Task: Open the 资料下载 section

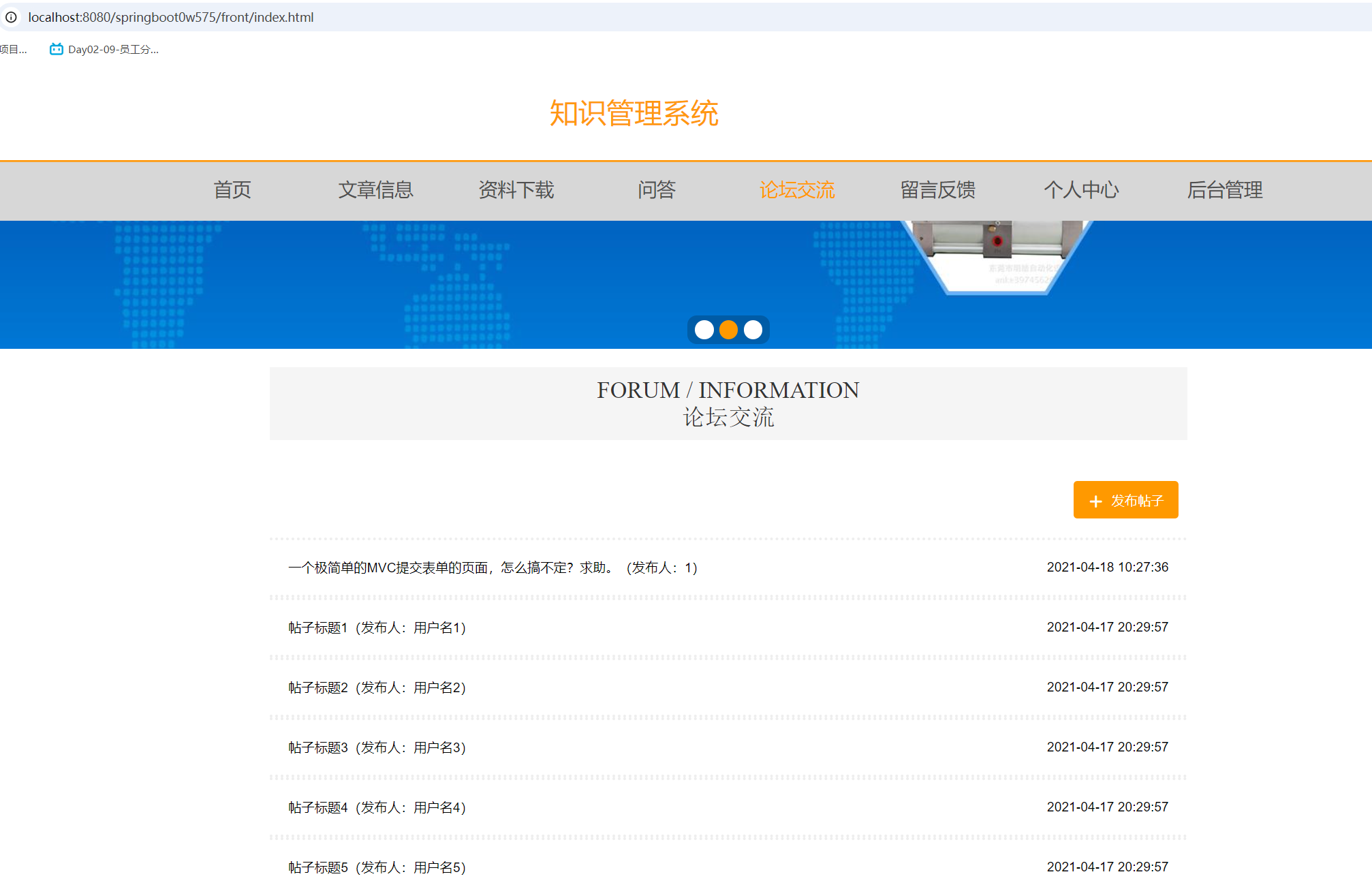Action: (x=516, y=191)
